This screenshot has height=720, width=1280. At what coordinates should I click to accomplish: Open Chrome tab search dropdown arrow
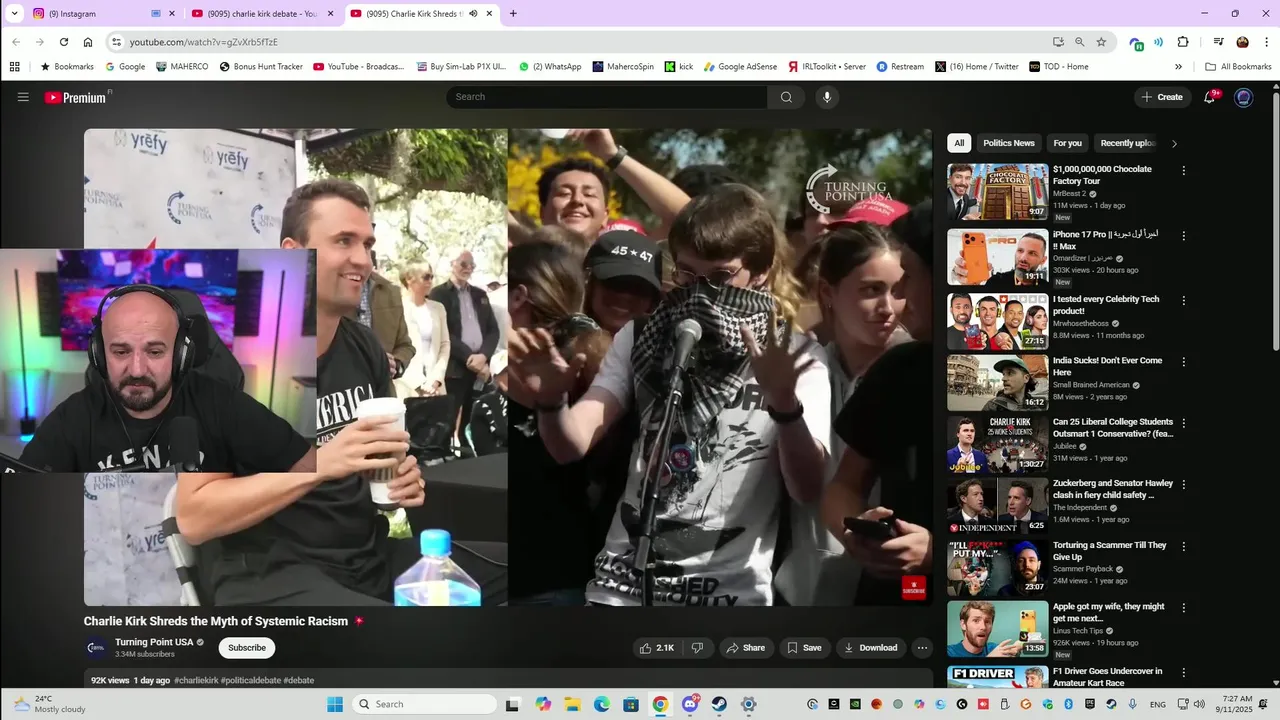(x=14, y=14)
